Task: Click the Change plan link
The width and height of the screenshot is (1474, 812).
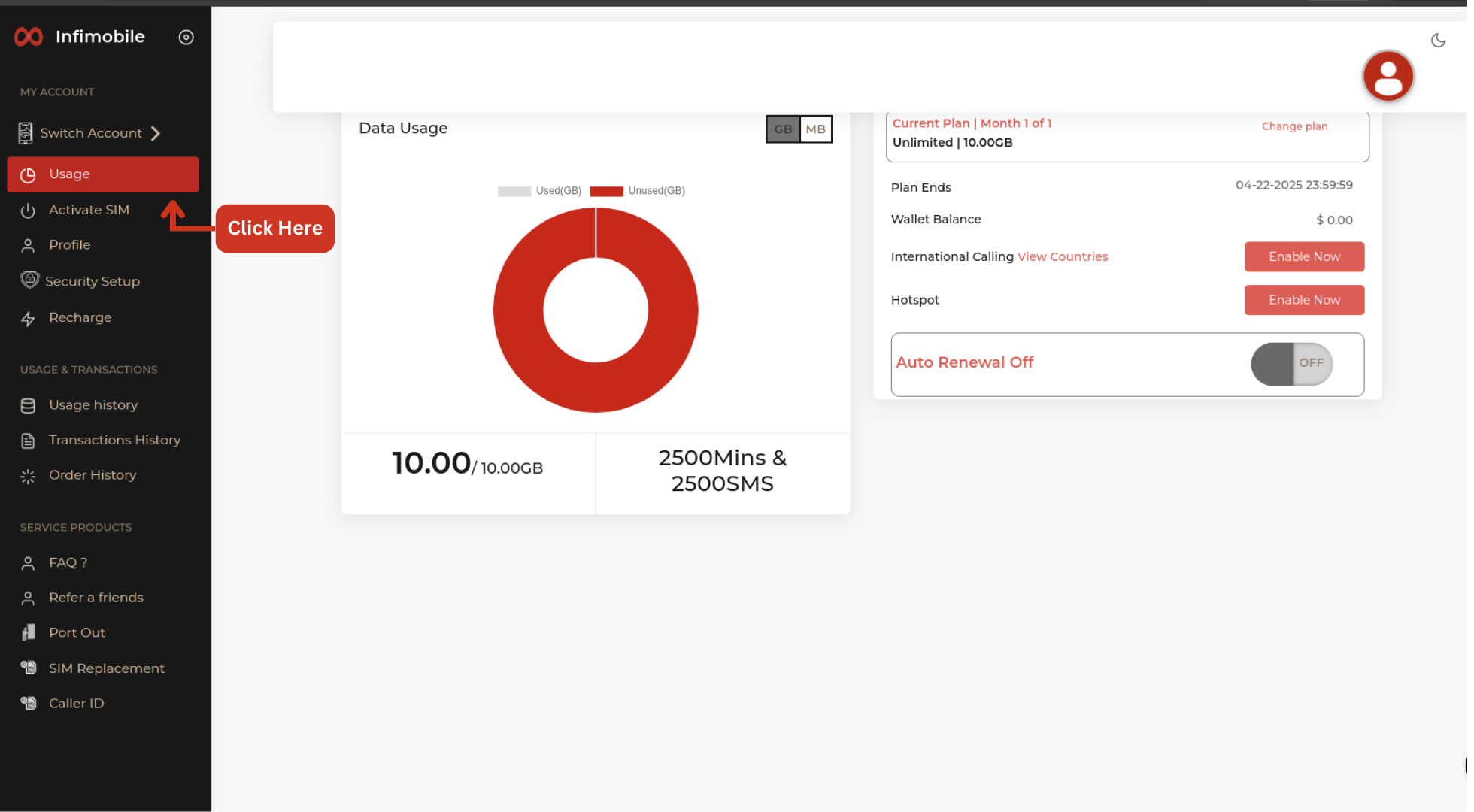Action: tap(1294, 126)
